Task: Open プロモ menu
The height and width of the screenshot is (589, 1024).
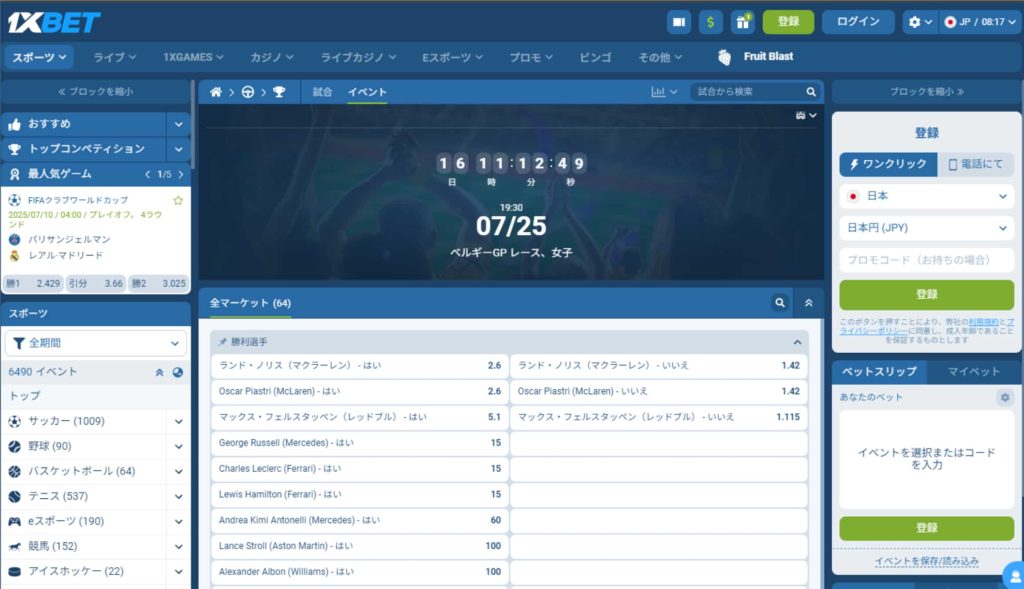Action: [x=530, y=57]
